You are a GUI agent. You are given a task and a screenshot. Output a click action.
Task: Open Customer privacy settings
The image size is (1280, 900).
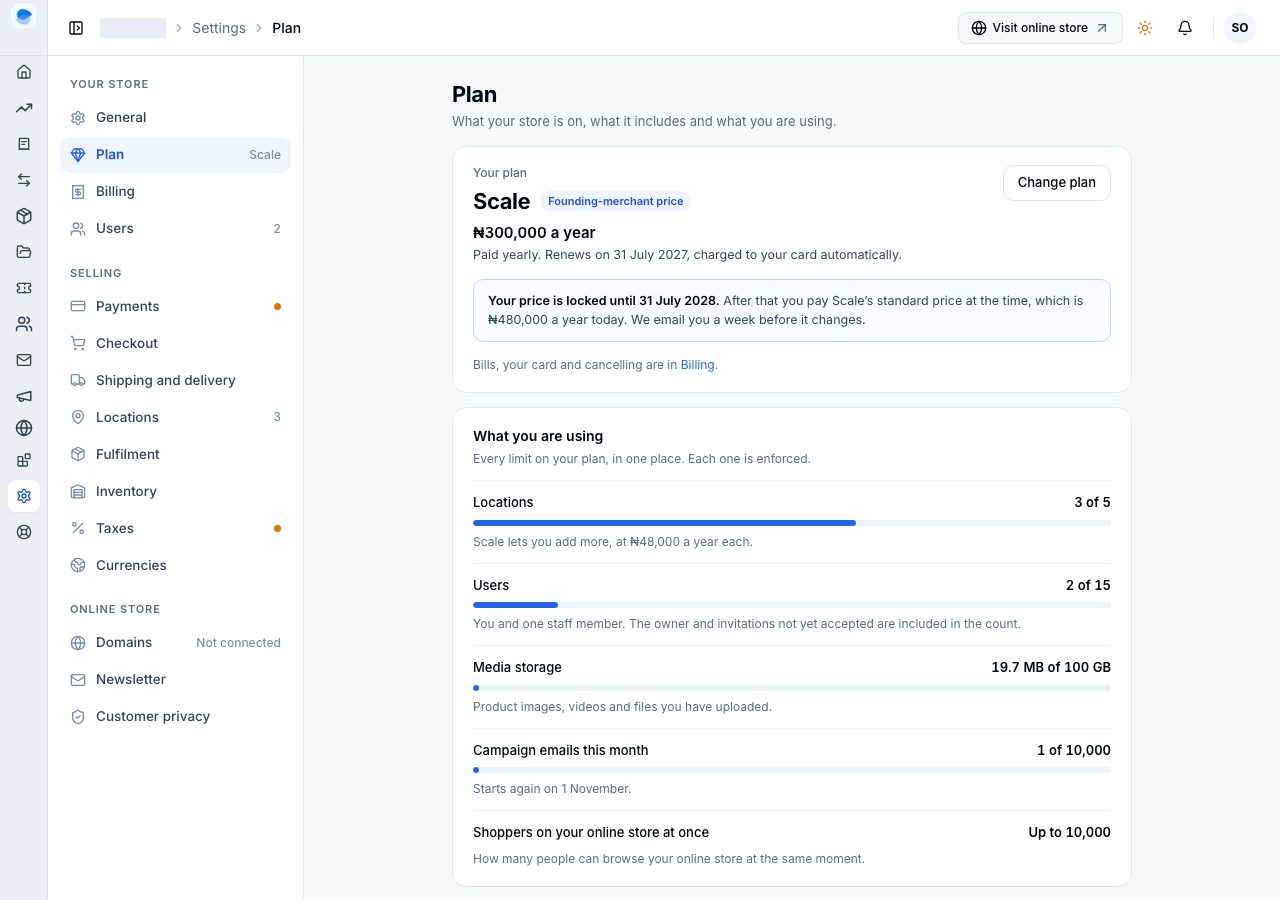point(175,717)
